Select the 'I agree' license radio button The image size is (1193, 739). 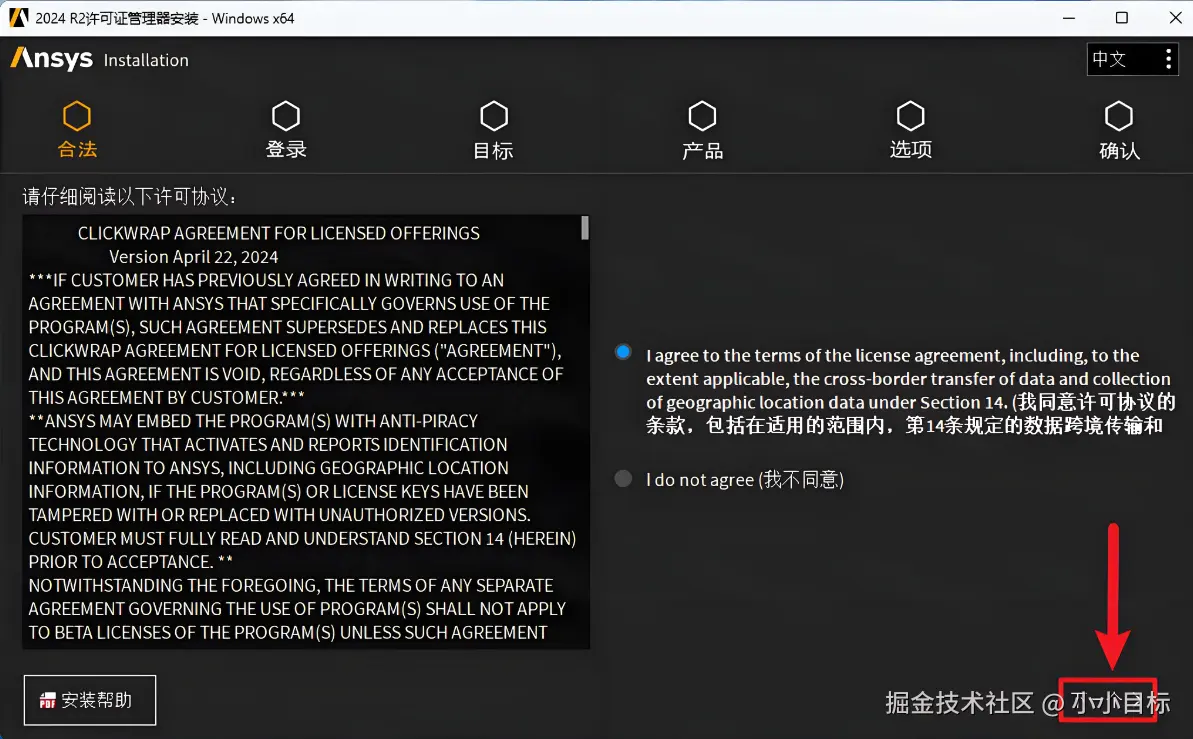coord(623,352)
